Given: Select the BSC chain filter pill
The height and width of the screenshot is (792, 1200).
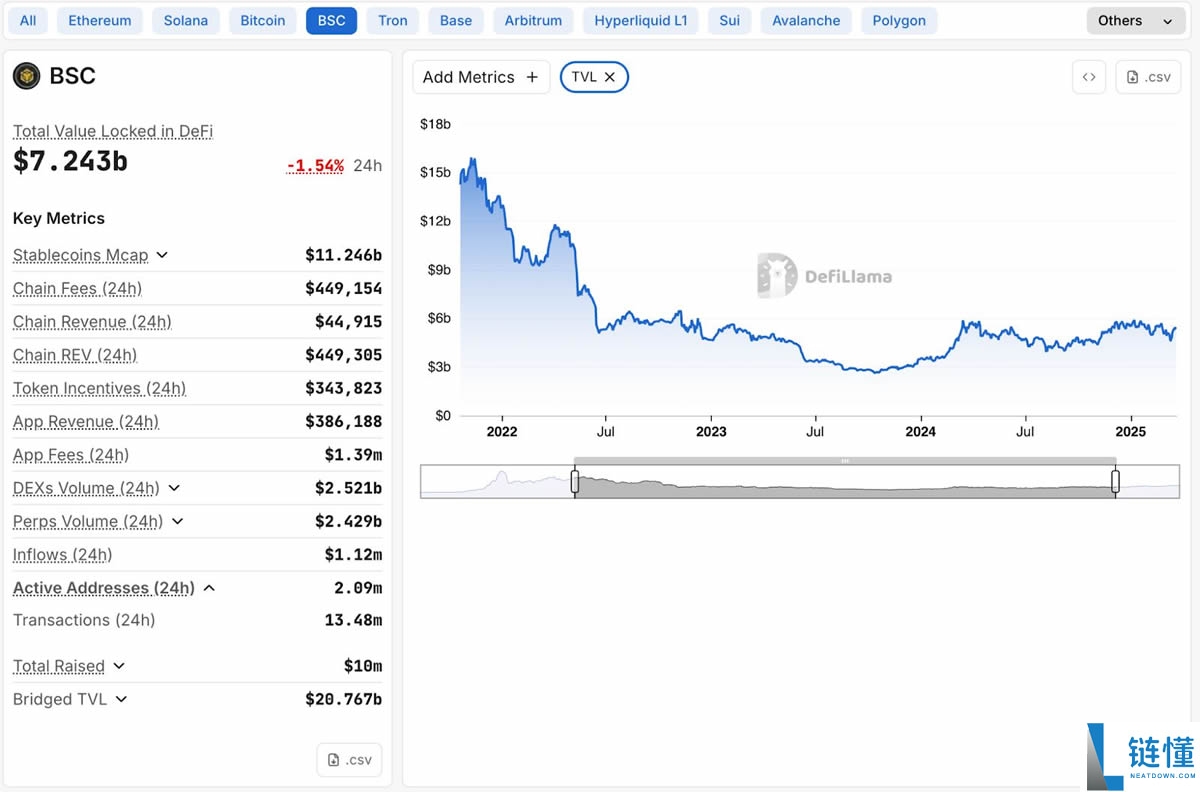Looking at the screenshot, I should point(331,19).
